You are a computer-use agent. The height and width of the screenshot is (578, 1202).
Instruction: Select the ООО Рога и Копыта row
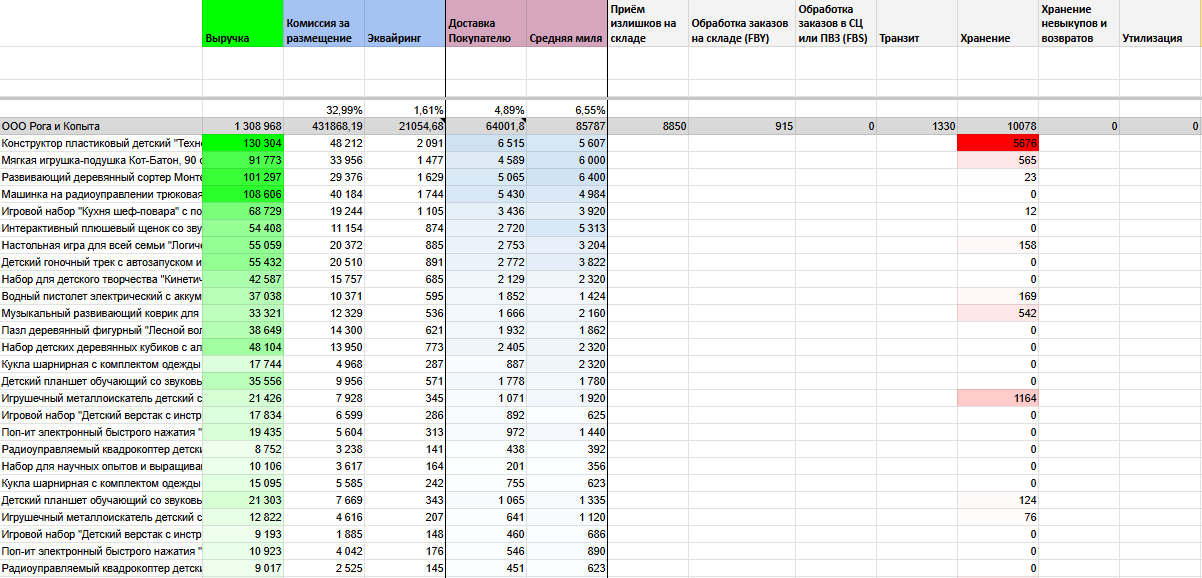pyautogui.click(x=600, y=126)
